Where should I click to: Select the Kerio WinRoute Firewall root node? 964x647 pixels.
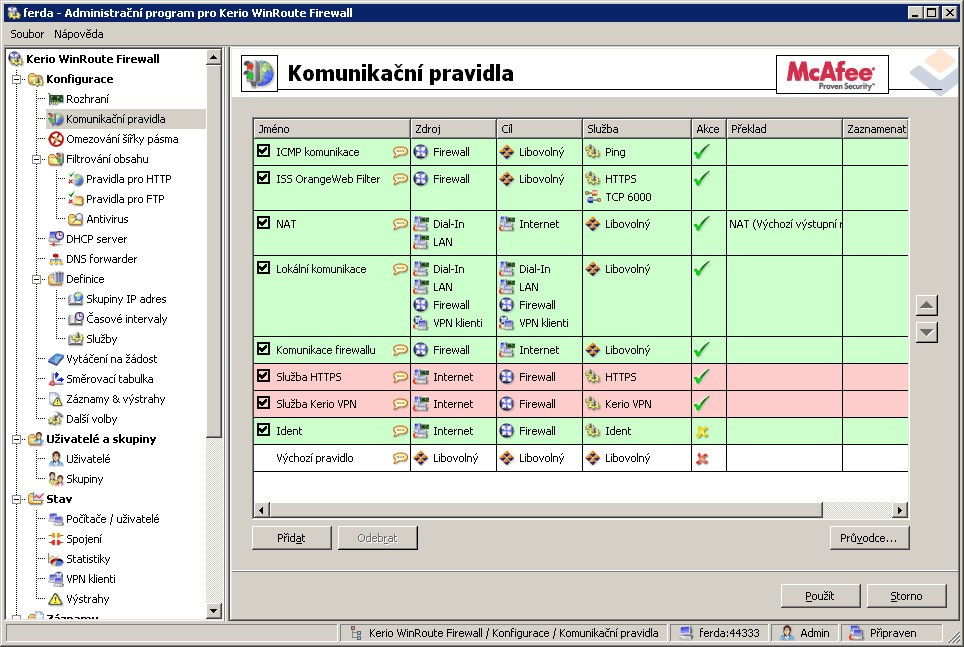(92, 59)
